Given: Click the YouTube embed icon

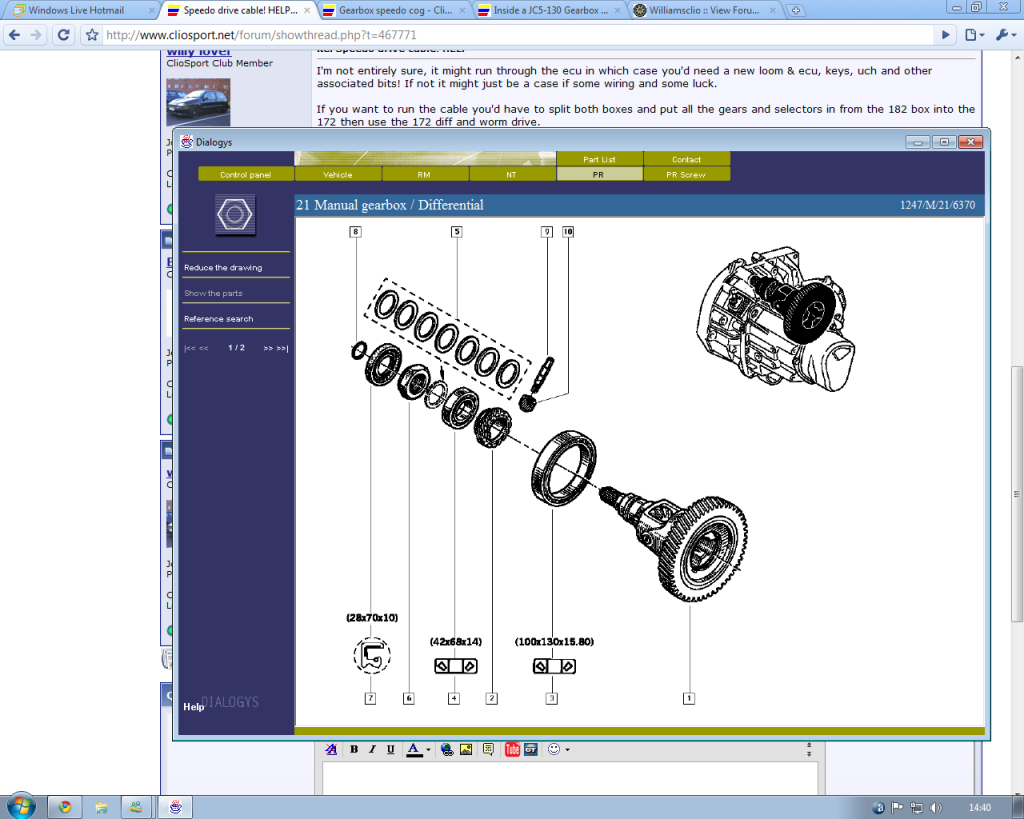Looking at the screenshot, I should click(512, 749).
